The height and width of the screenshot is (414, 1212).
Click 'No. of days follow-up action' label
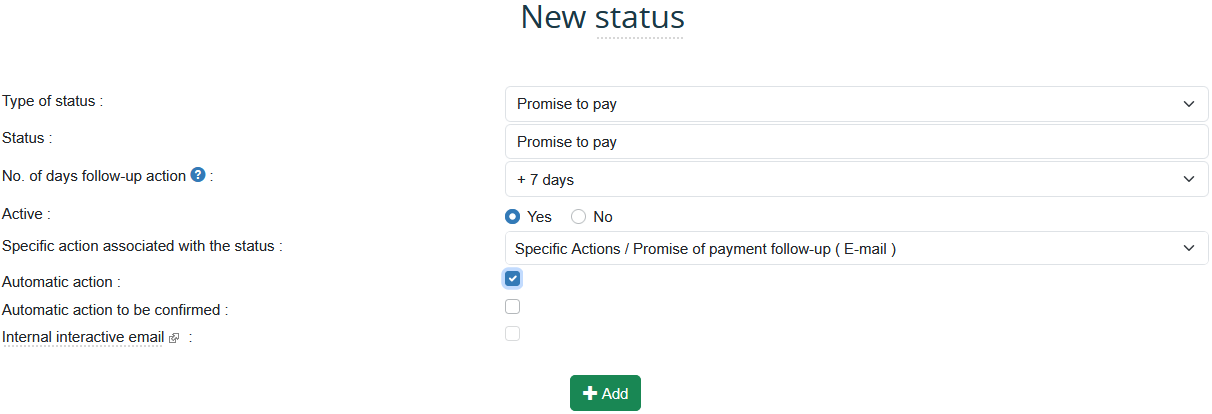(x=94, y=176)
